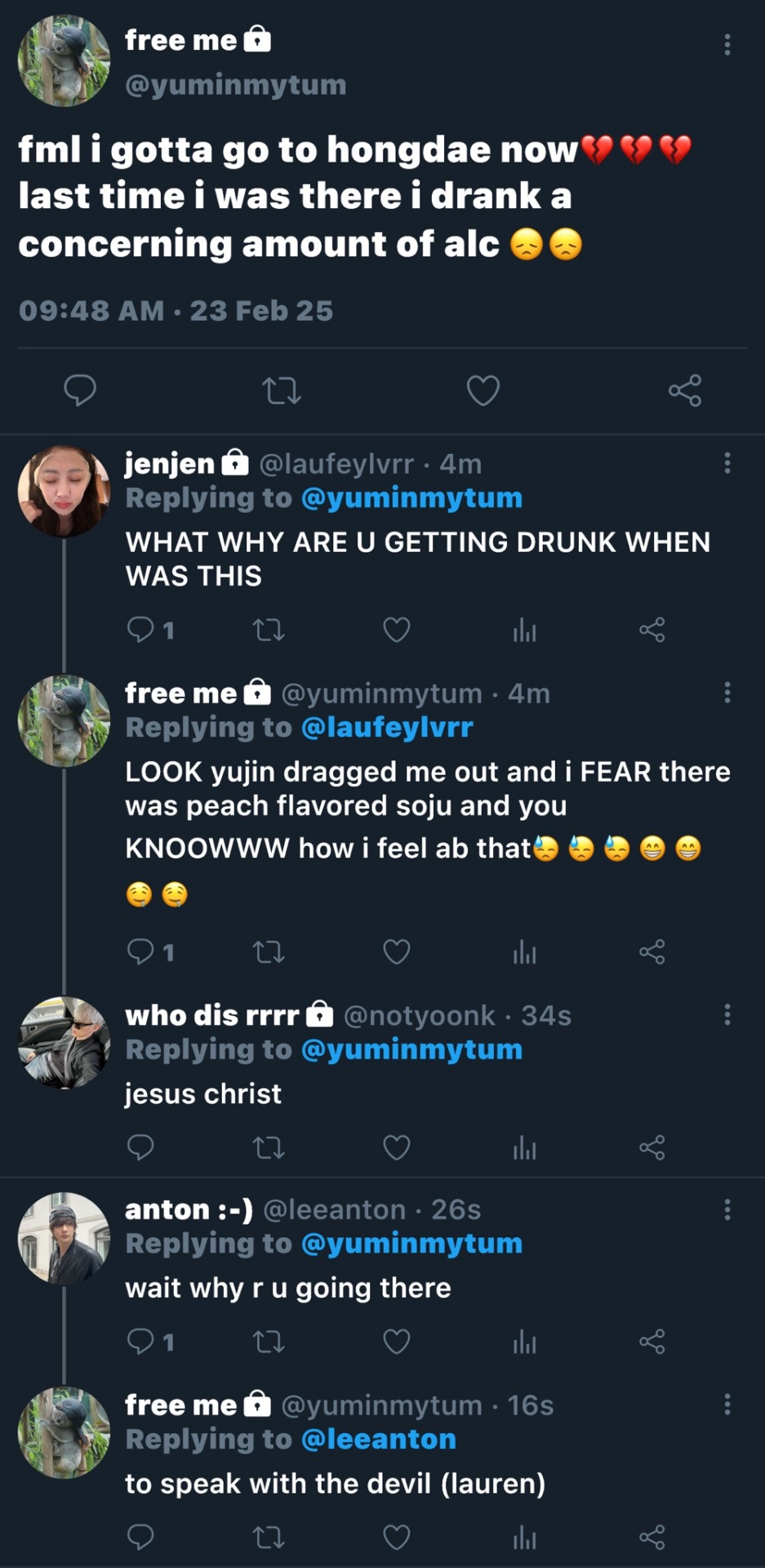
Task: Open the @laufeylvrr mention link
Action: pyautogui.click(x=387, y=727)
